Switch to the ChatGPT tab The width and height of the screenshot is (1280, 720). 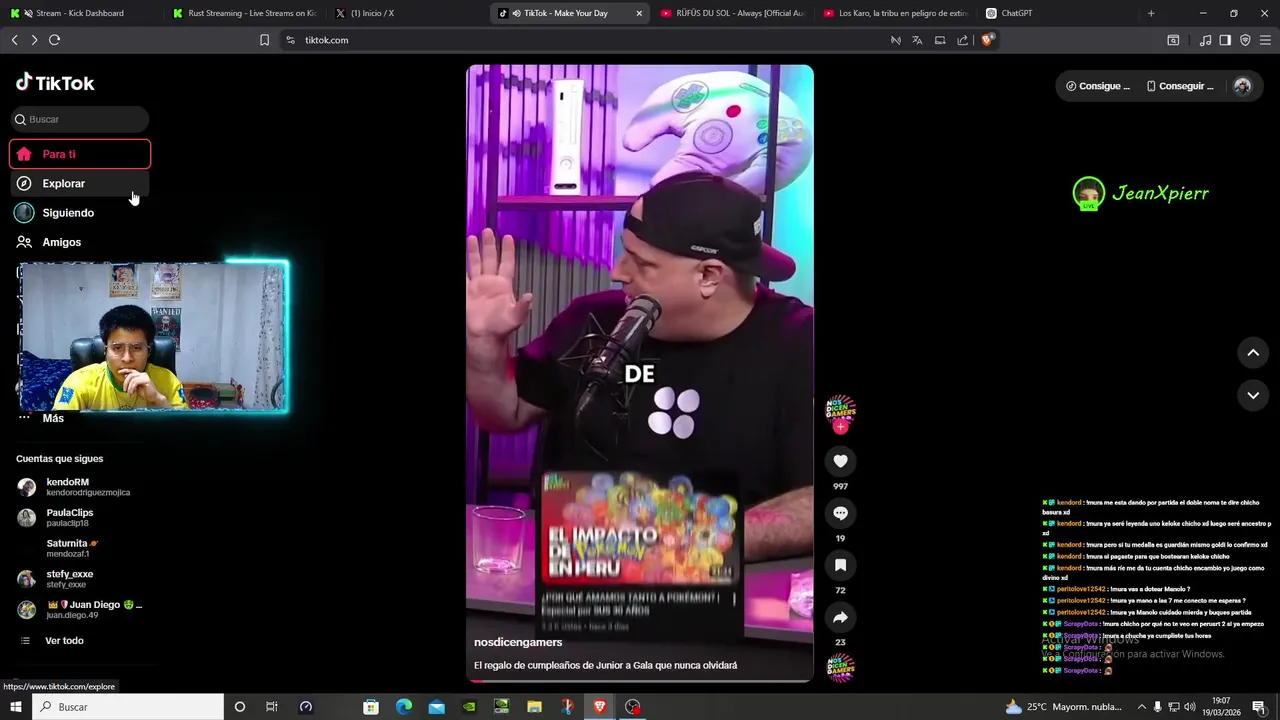[x=1055, y=13]
